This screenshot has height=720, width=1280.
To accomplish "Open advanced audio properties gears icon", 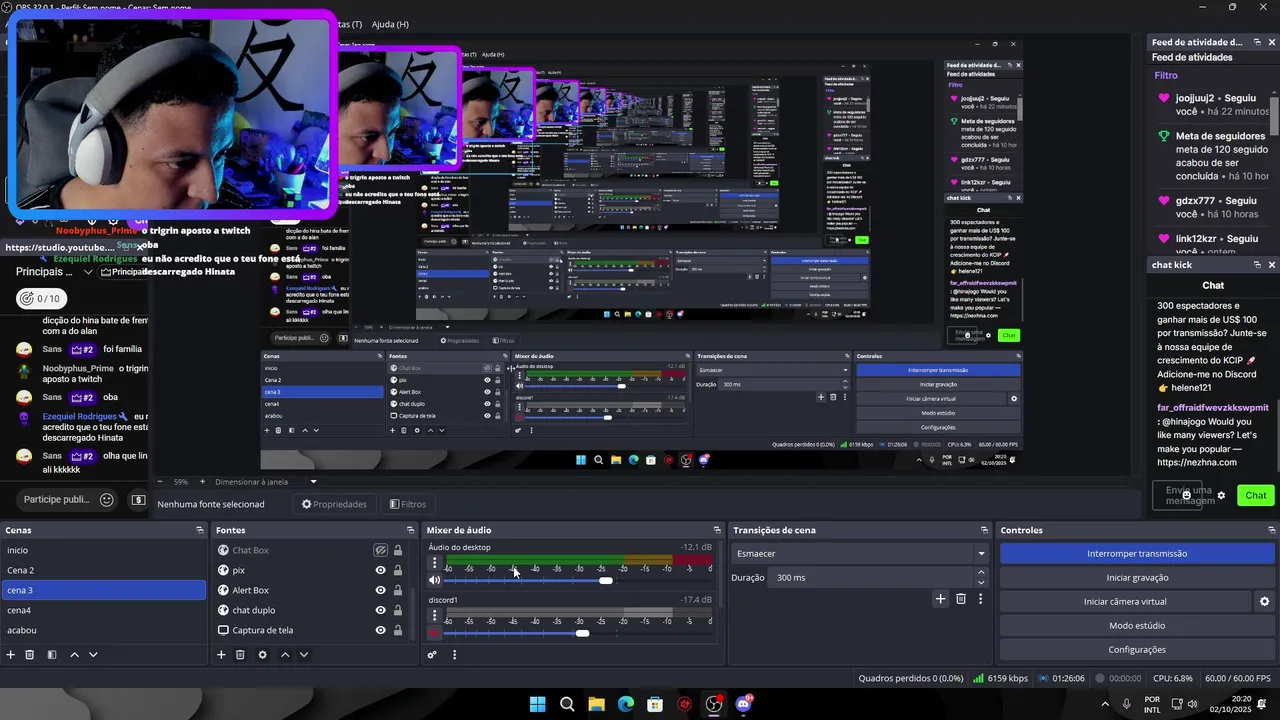I will [432, 655].
